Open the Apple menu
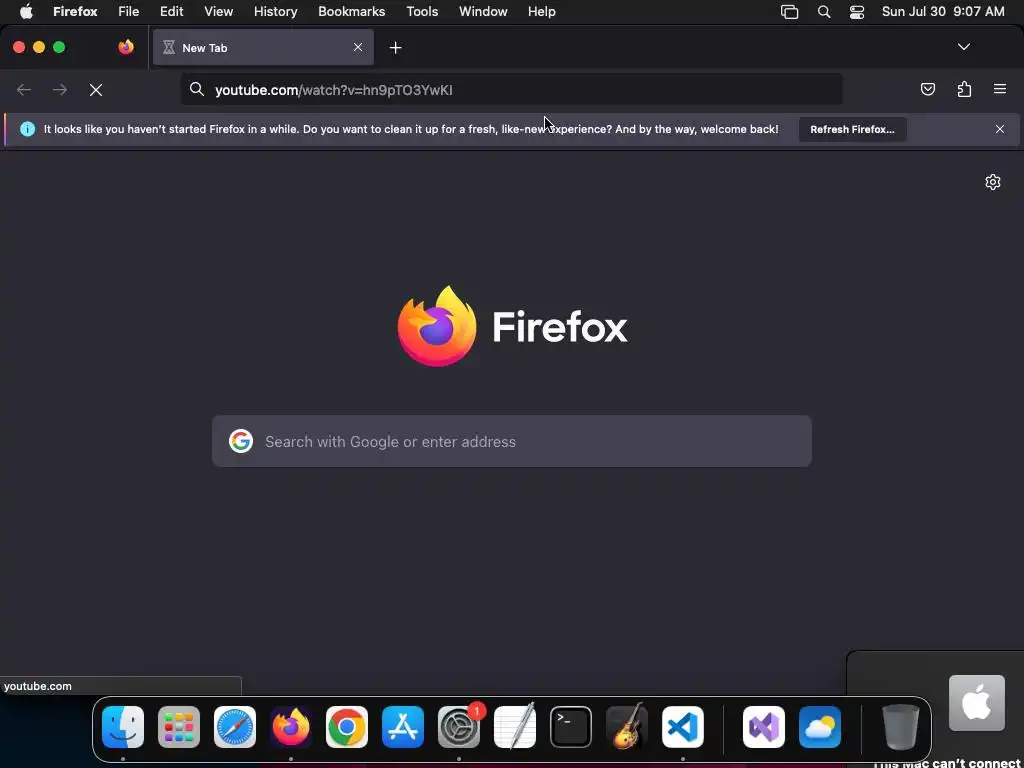This screenshot has width=1024, height=768. coord(26,12)
